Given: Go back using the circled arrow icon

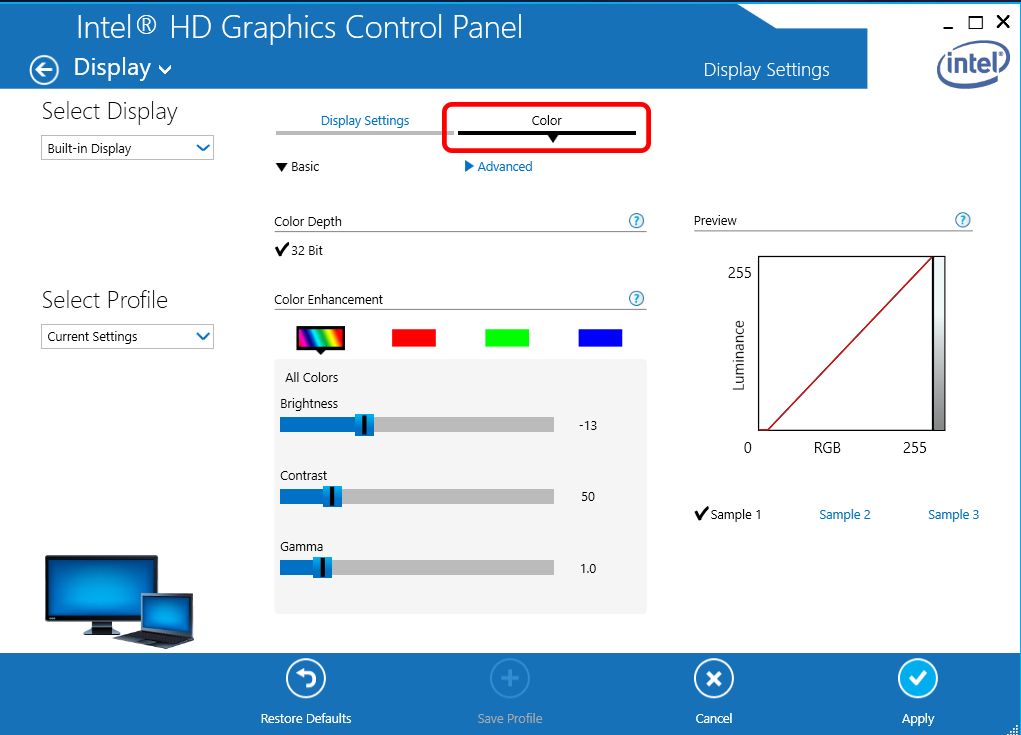Looking at the screenshot, I should (x=44, y=70).
